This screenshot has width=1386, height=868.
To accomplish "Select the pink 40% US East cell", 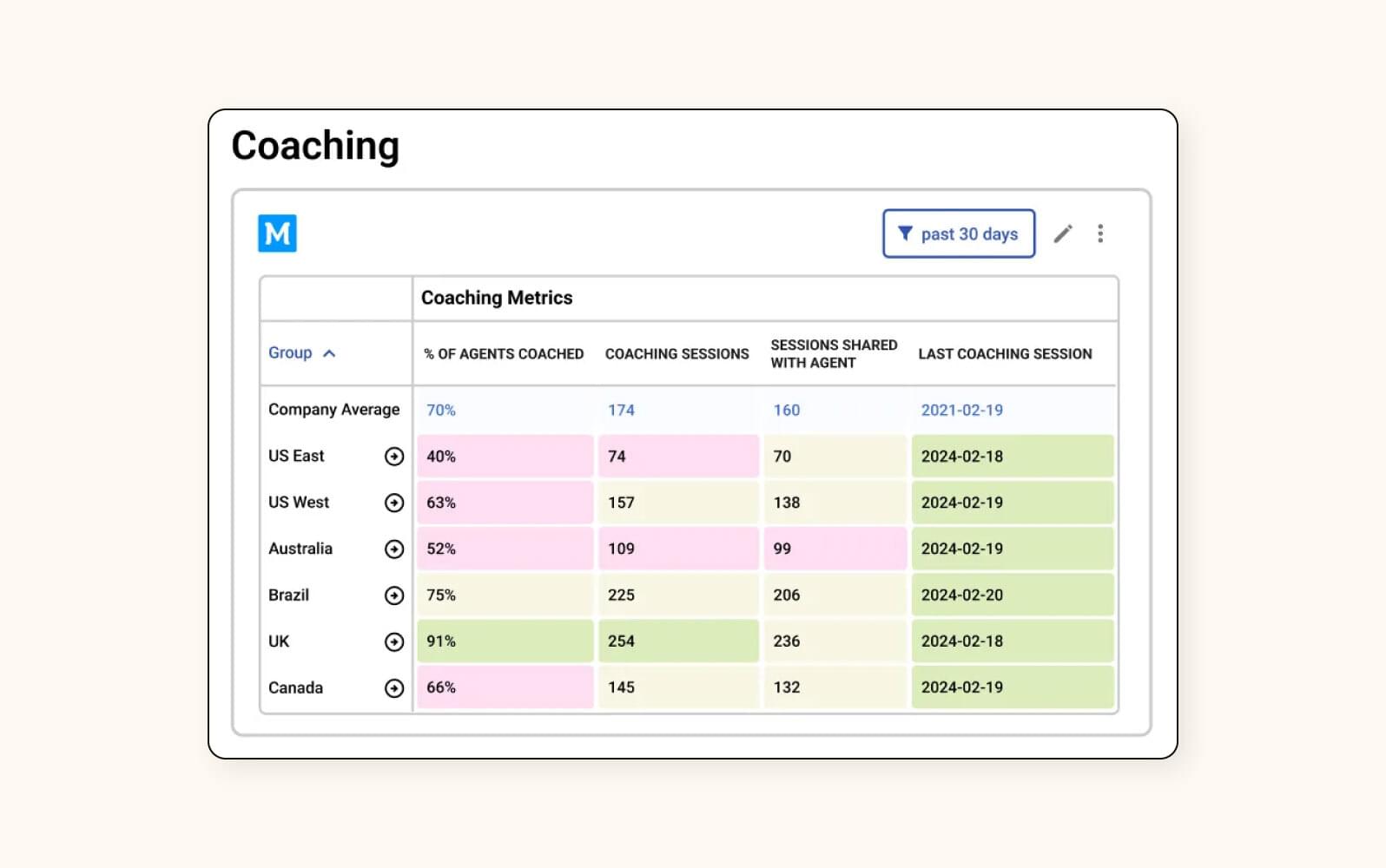I will [504, 456].
